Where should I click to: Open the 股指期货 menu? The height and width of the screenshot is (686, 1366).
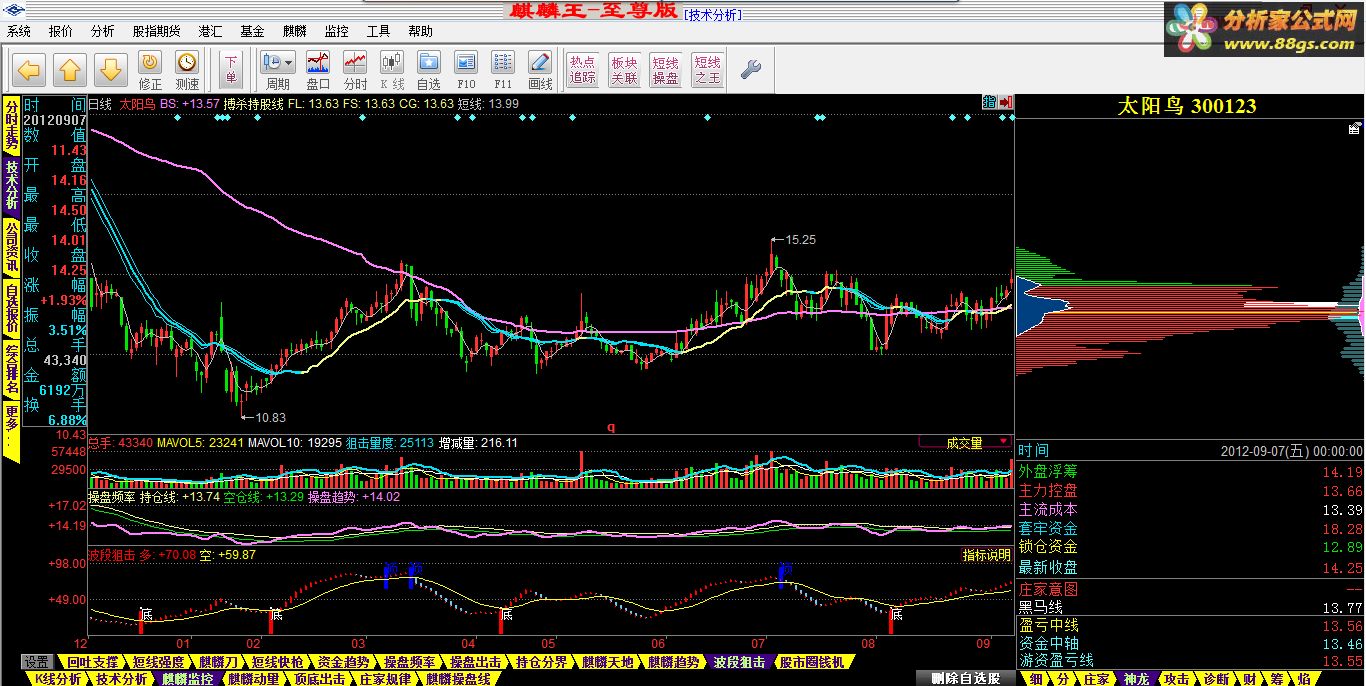157,31
